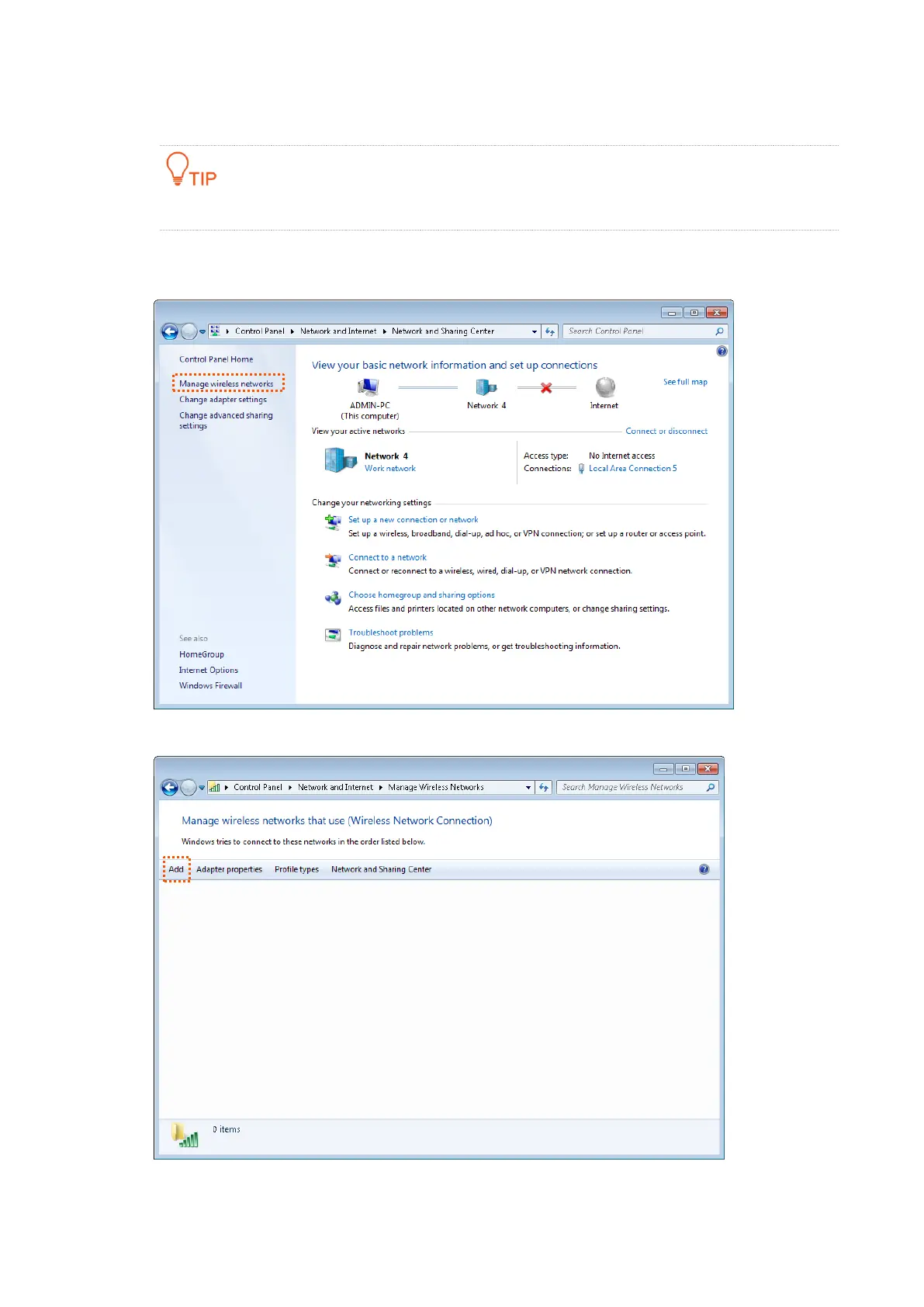The width and height of the screenshot is (924, 1307).
Task: Expand address bar dropdown in Manage Wireless Networks window
Action: 528,788
